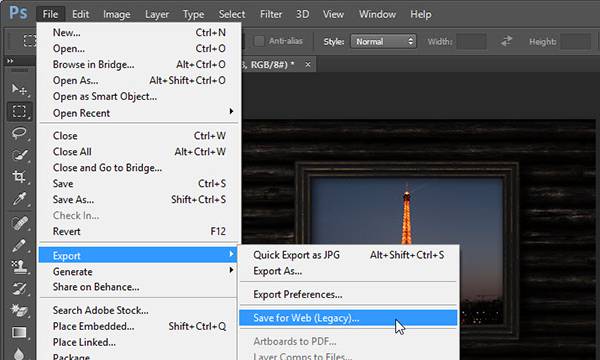Choose Open as Smart Object...
The height and width of the screenshot is (360, 600).
(139, 97)
